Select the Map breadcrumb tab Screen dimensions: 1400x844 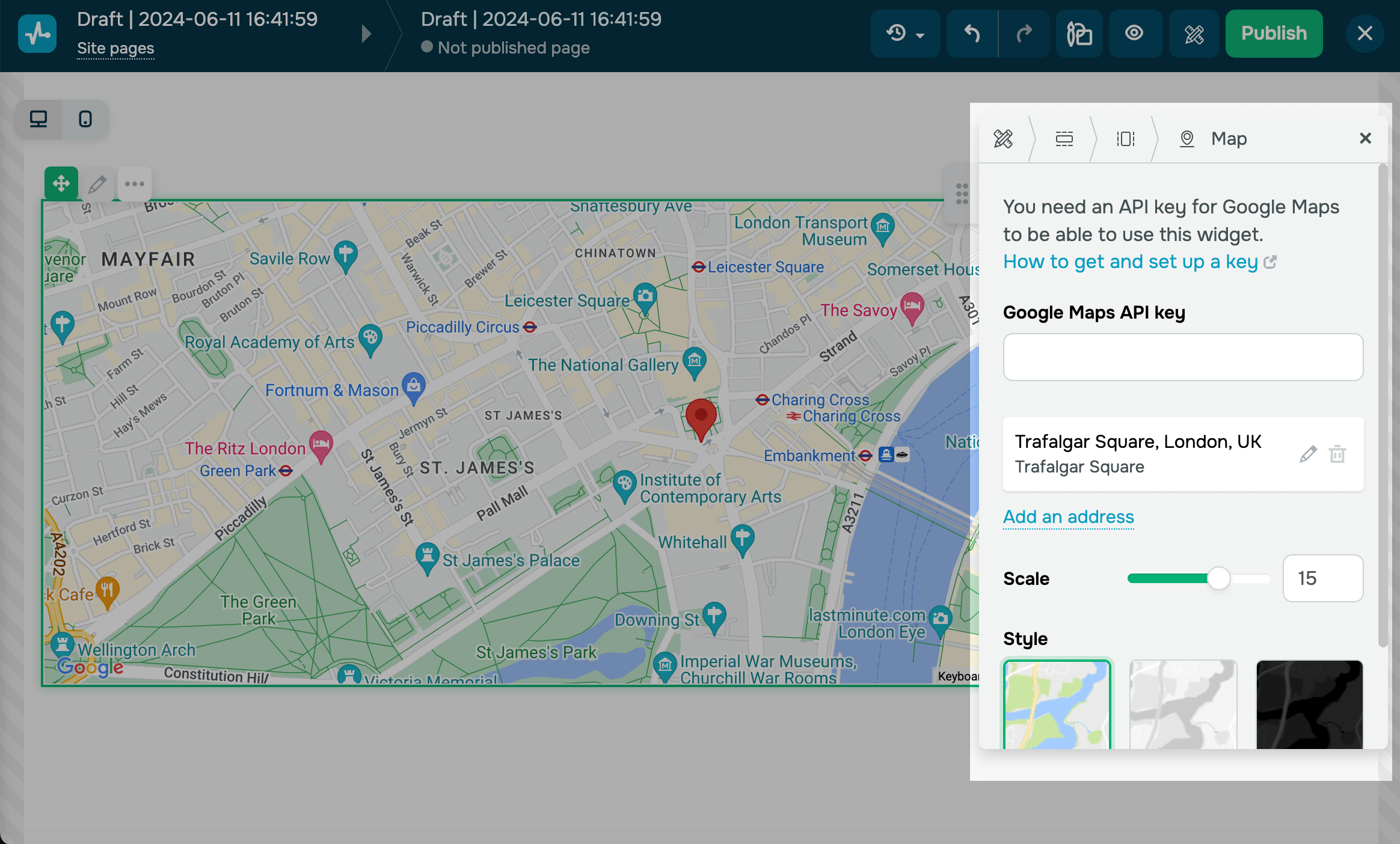click(1212, 139)
